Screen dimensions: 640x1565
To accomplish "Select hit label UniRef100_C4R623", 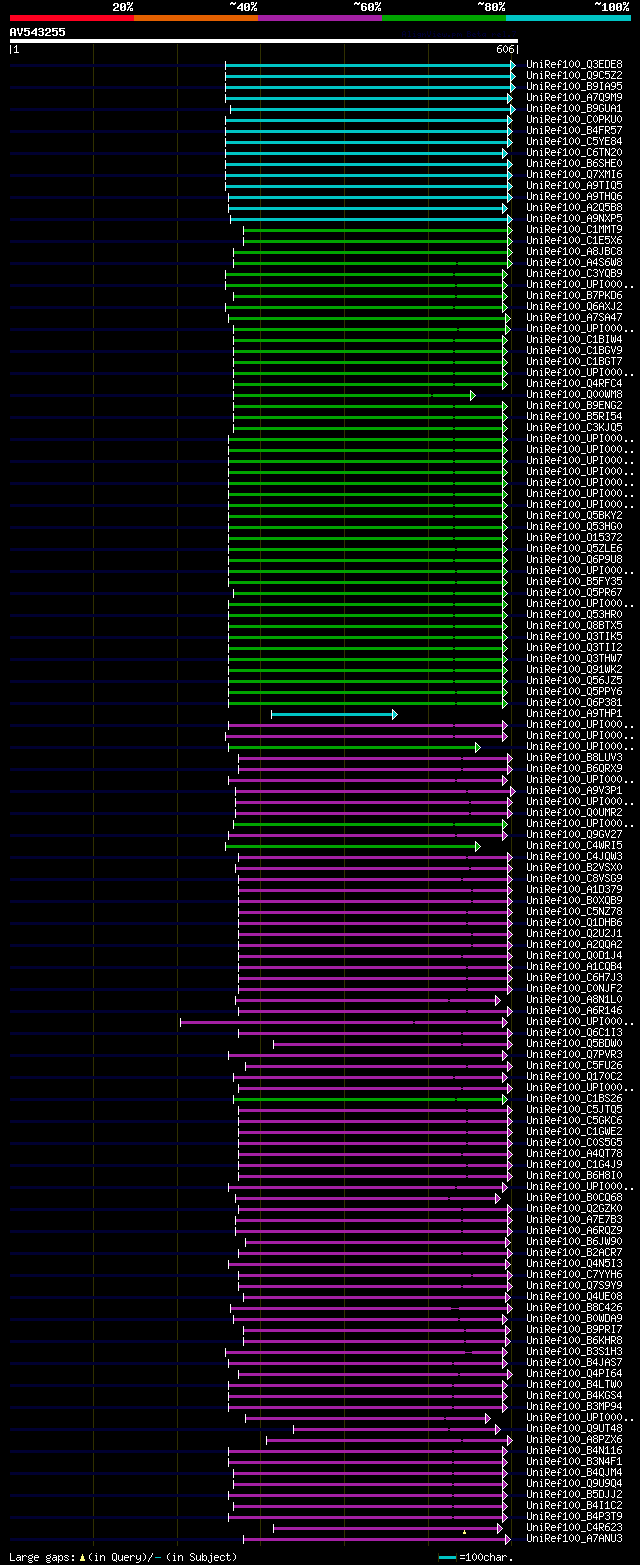I will pos(574,1527).
